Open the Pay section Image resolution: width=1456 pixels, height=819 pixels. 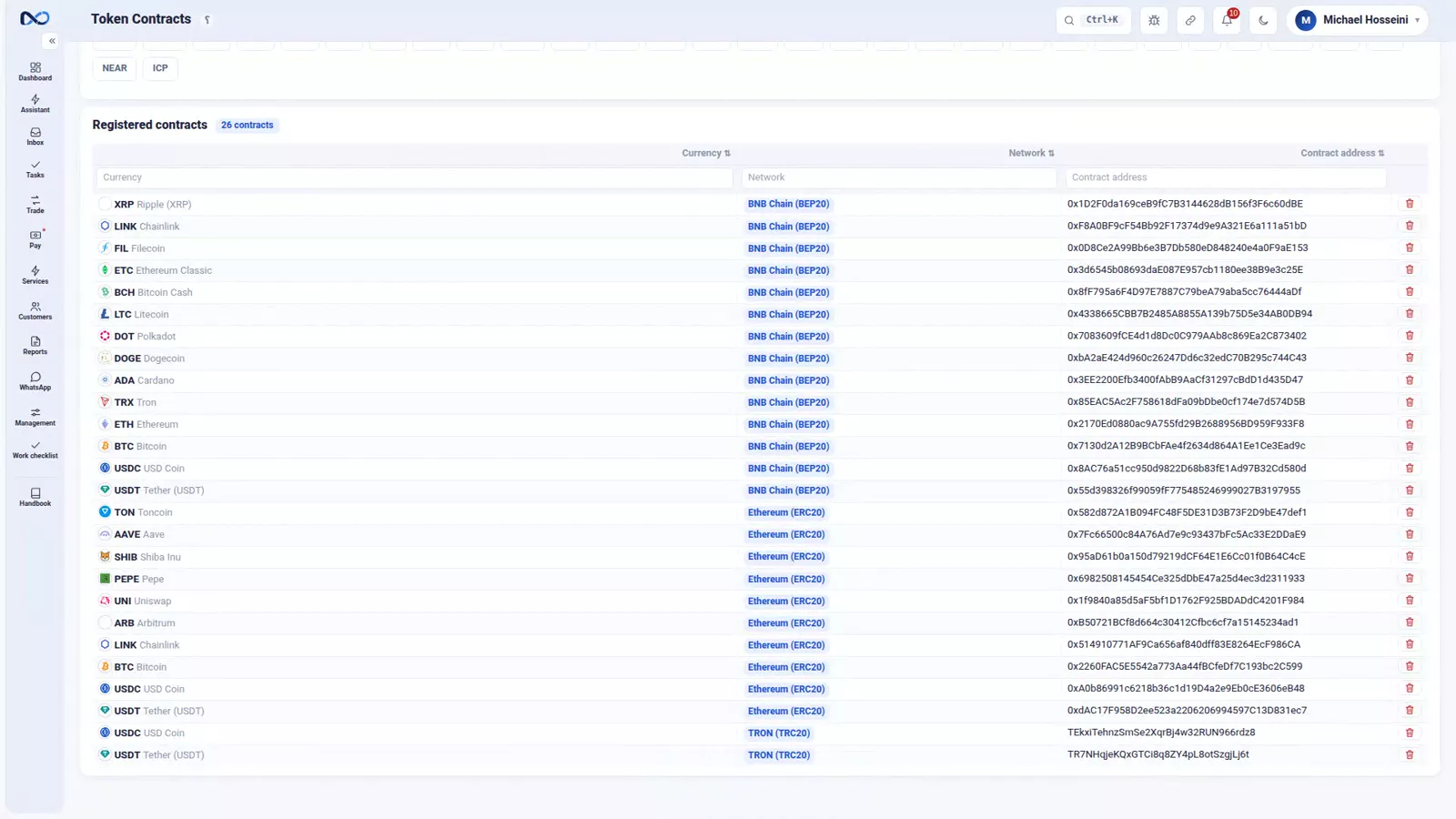coord(35,239)
